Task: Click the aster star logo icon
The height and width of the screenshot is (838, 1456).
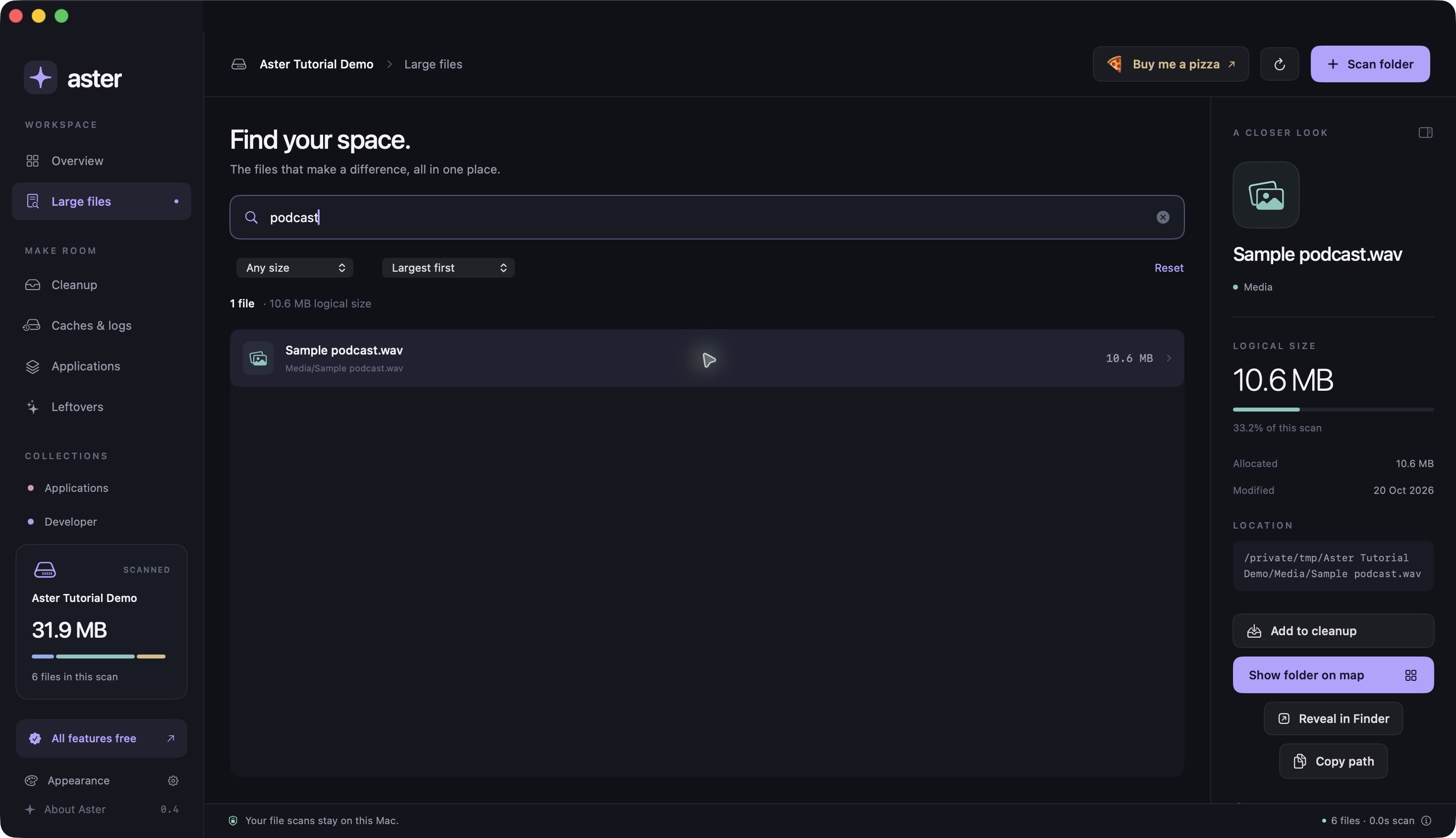Action: pyautogui.click(x=40, y=77)
